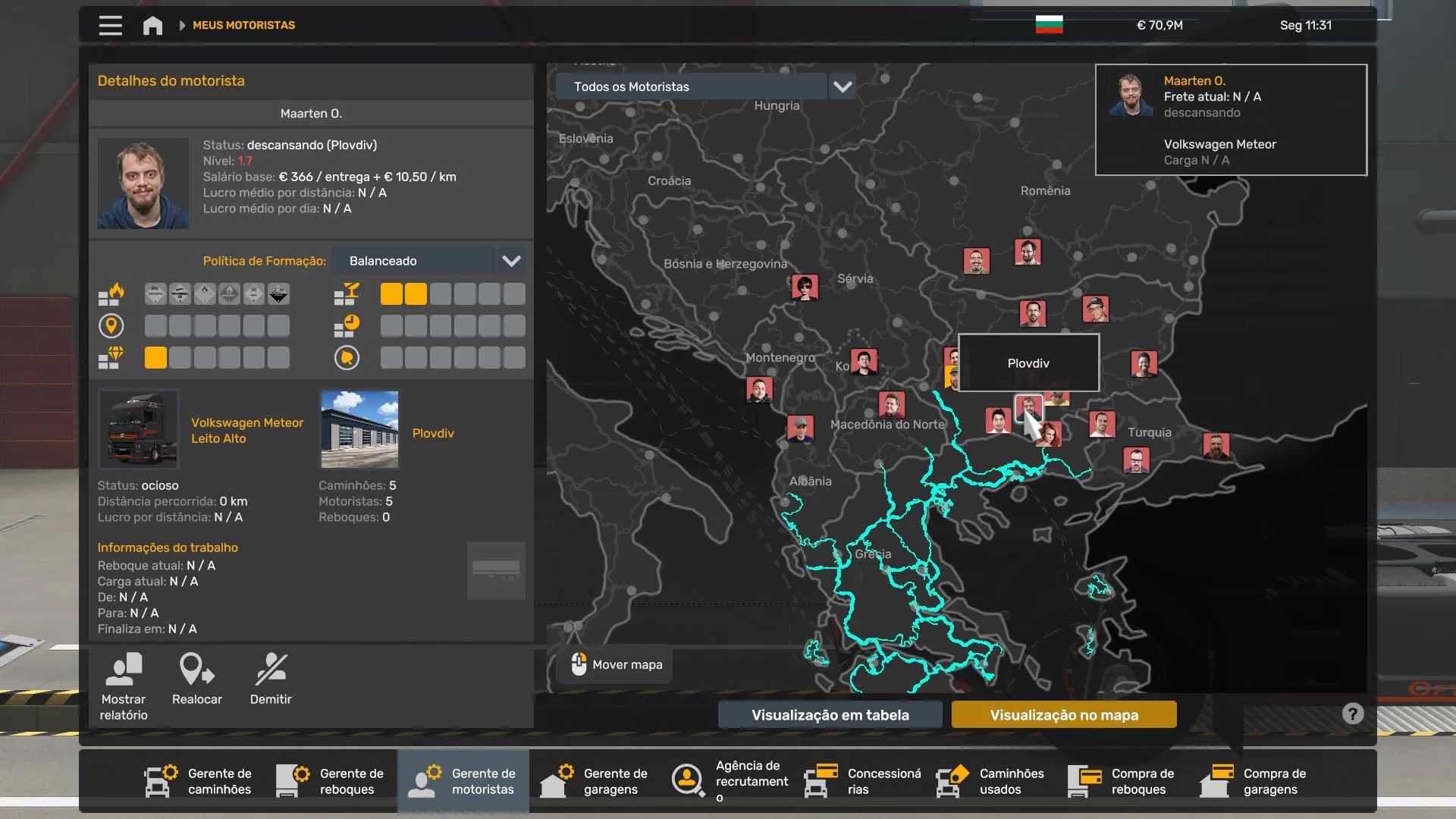This screenshot has width=1456, height=819.
Task: Go to the home screen icon
Action: (x=152, y=26)
